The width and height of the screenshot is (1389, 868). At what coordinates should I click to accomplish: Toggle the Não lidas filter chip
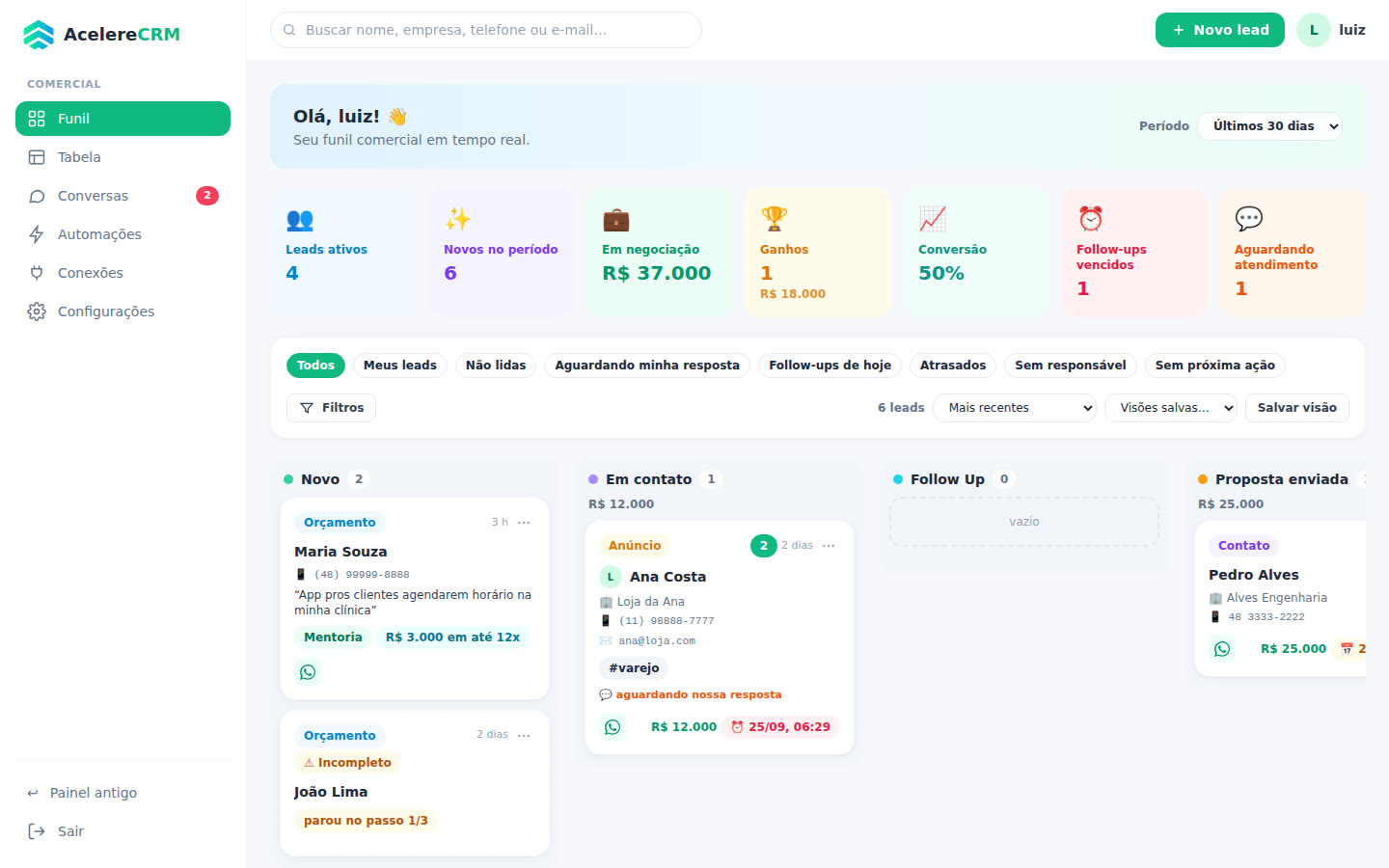click(x=496, y=366)
